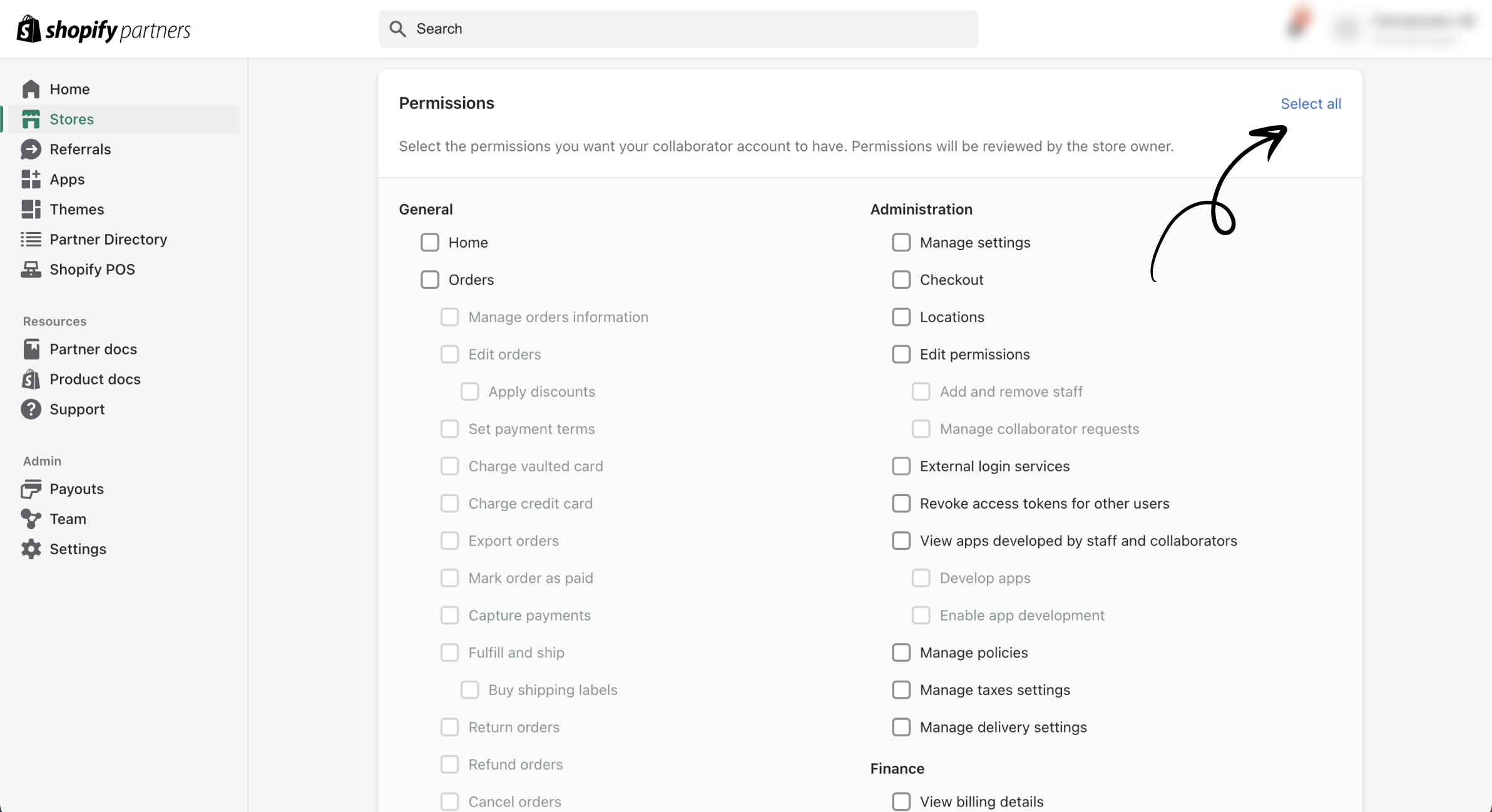
Task: Open the Team admin page
Action: click(68, 519)
